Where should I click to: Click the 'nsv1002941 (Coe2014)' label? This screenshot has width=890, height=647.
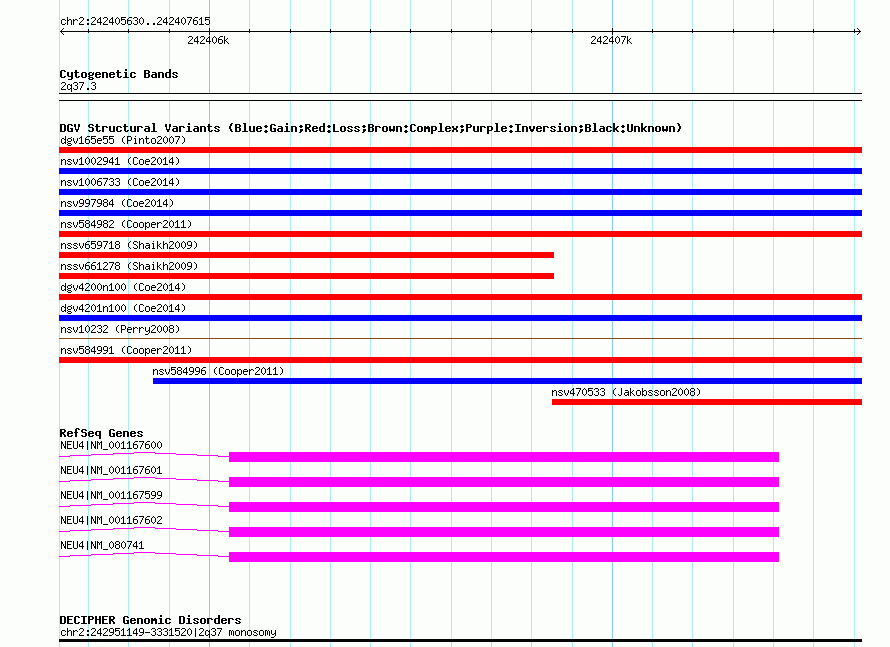(x=120, y=161)
